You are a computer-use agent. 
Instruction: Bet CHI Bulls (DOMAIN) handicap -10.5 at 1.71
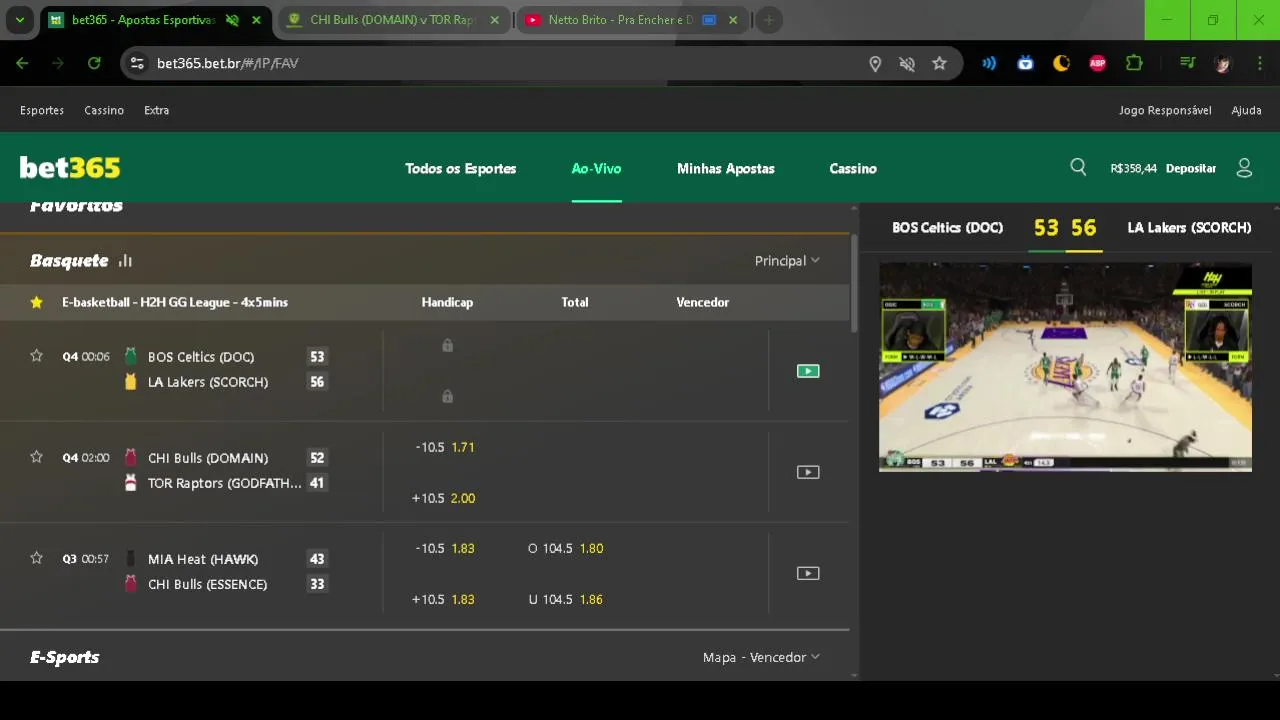pyautogui.click(x=445, y=447)
